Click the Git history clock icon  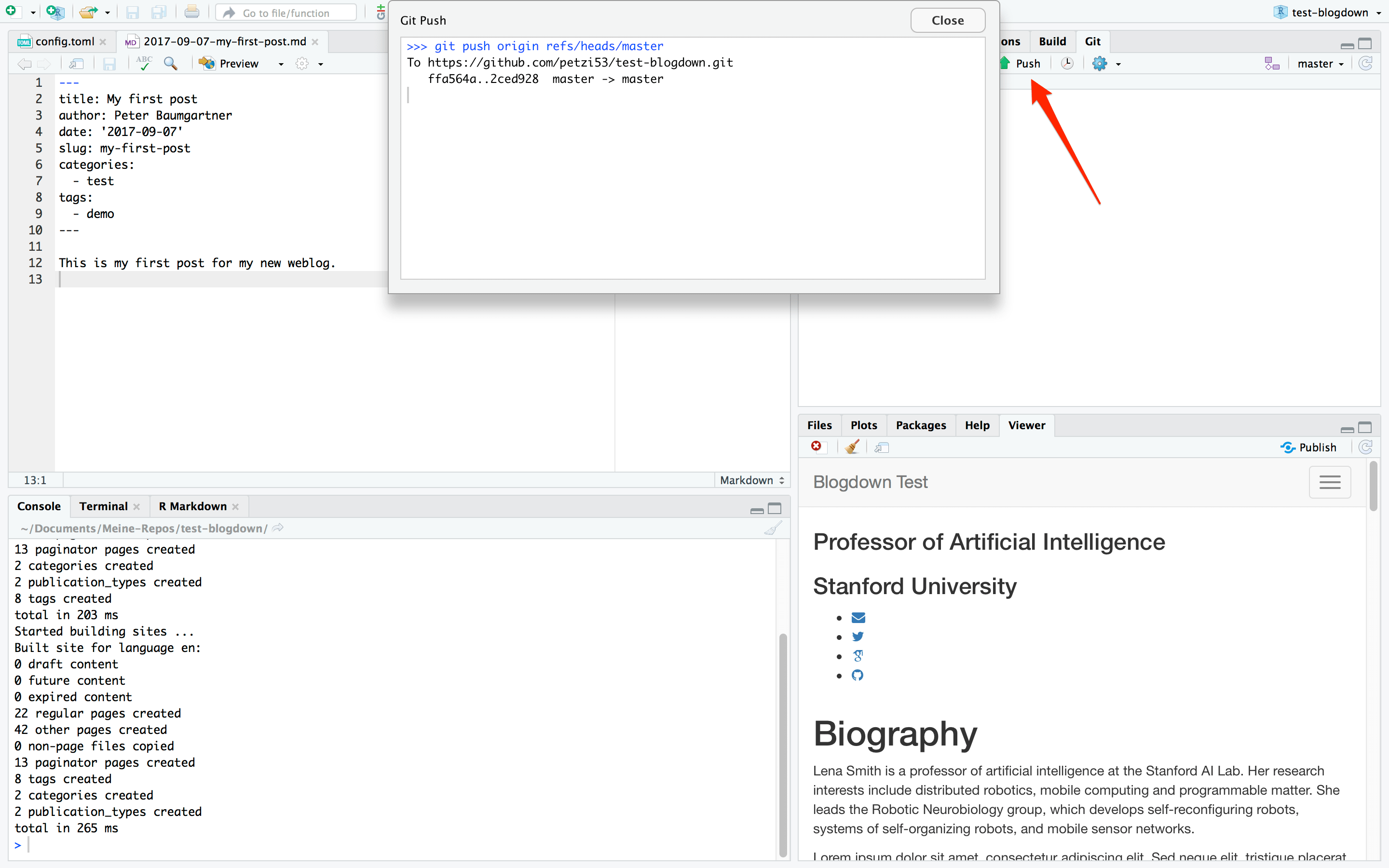tap(1067, 63)
